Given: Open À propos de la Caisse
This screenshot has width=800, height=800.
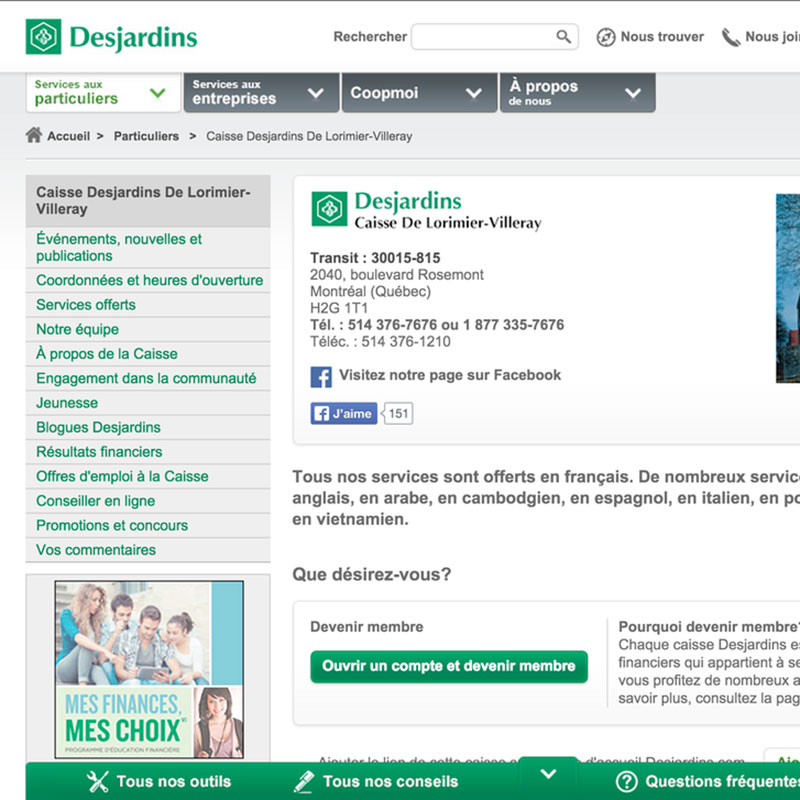Looking at the screenshot, I should 148,354.
